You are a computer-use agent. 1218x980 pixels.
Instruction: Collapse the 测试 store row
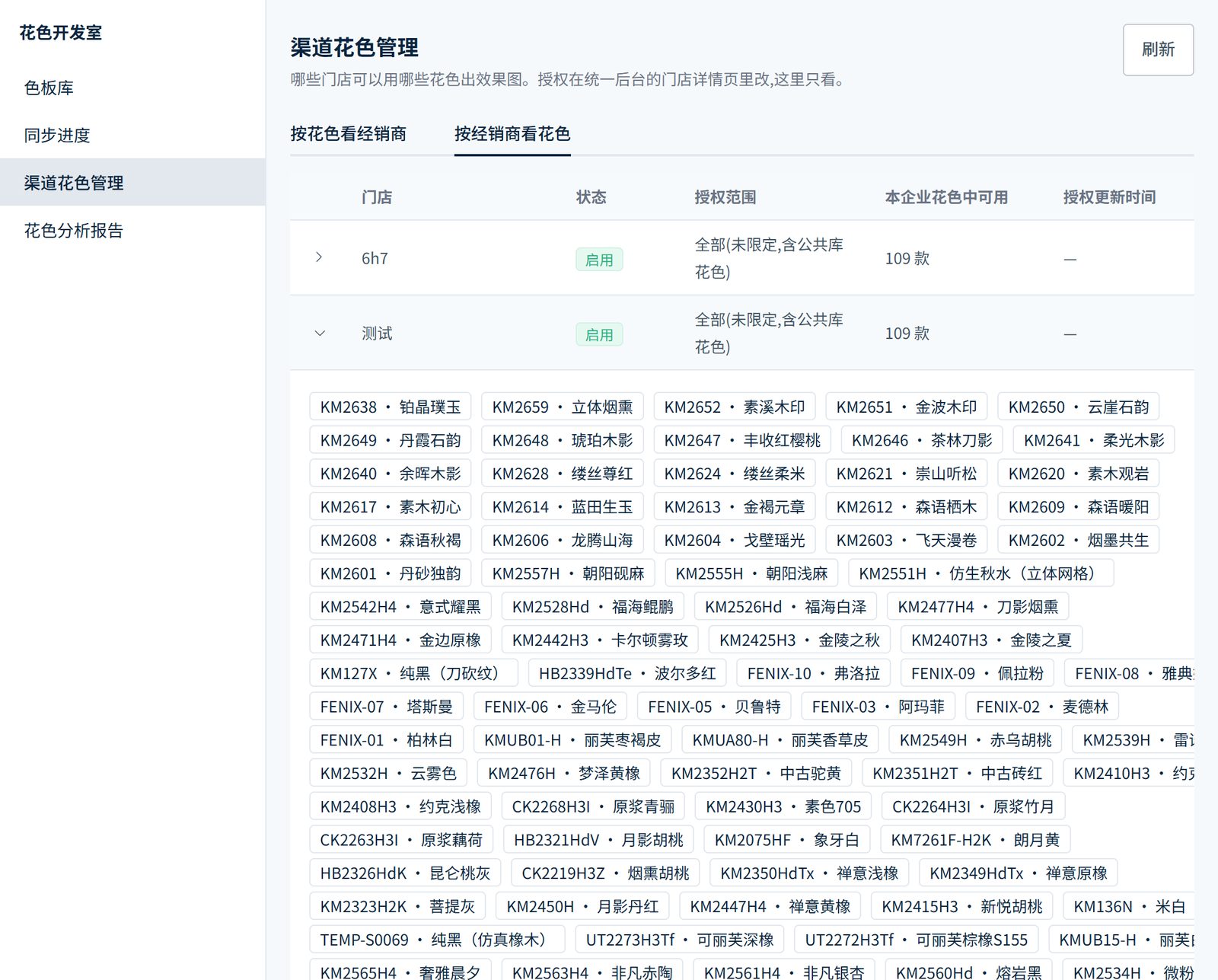[x=320, y=333]
